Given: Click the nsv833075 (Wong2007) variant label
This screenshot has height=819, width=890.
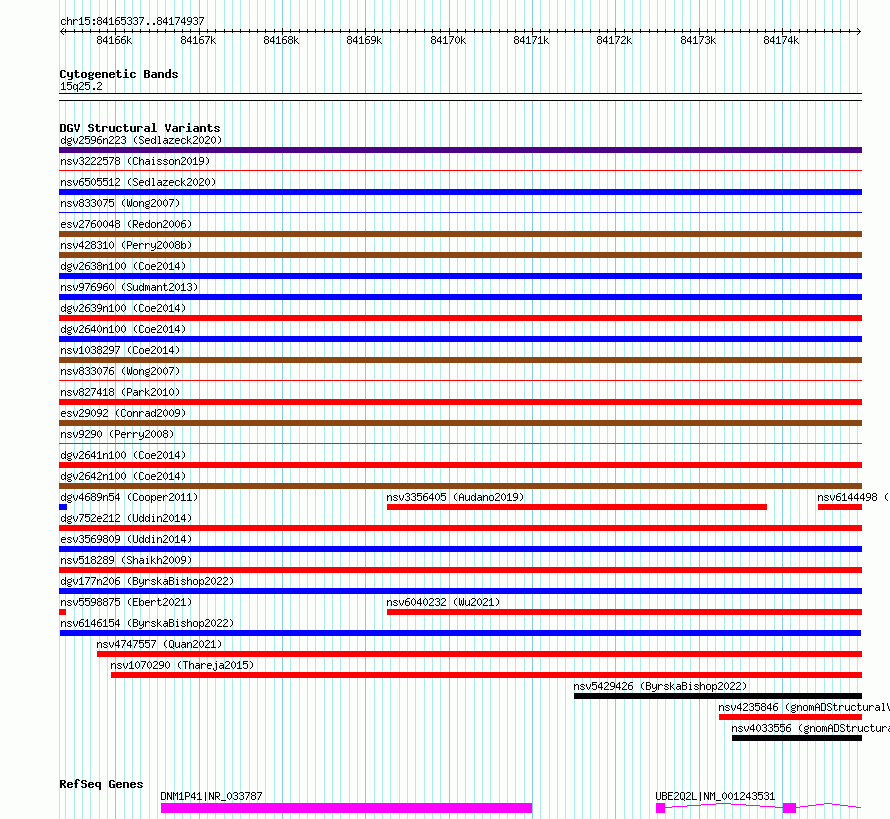Looking at the screenshot, I should tap(120, 203).
